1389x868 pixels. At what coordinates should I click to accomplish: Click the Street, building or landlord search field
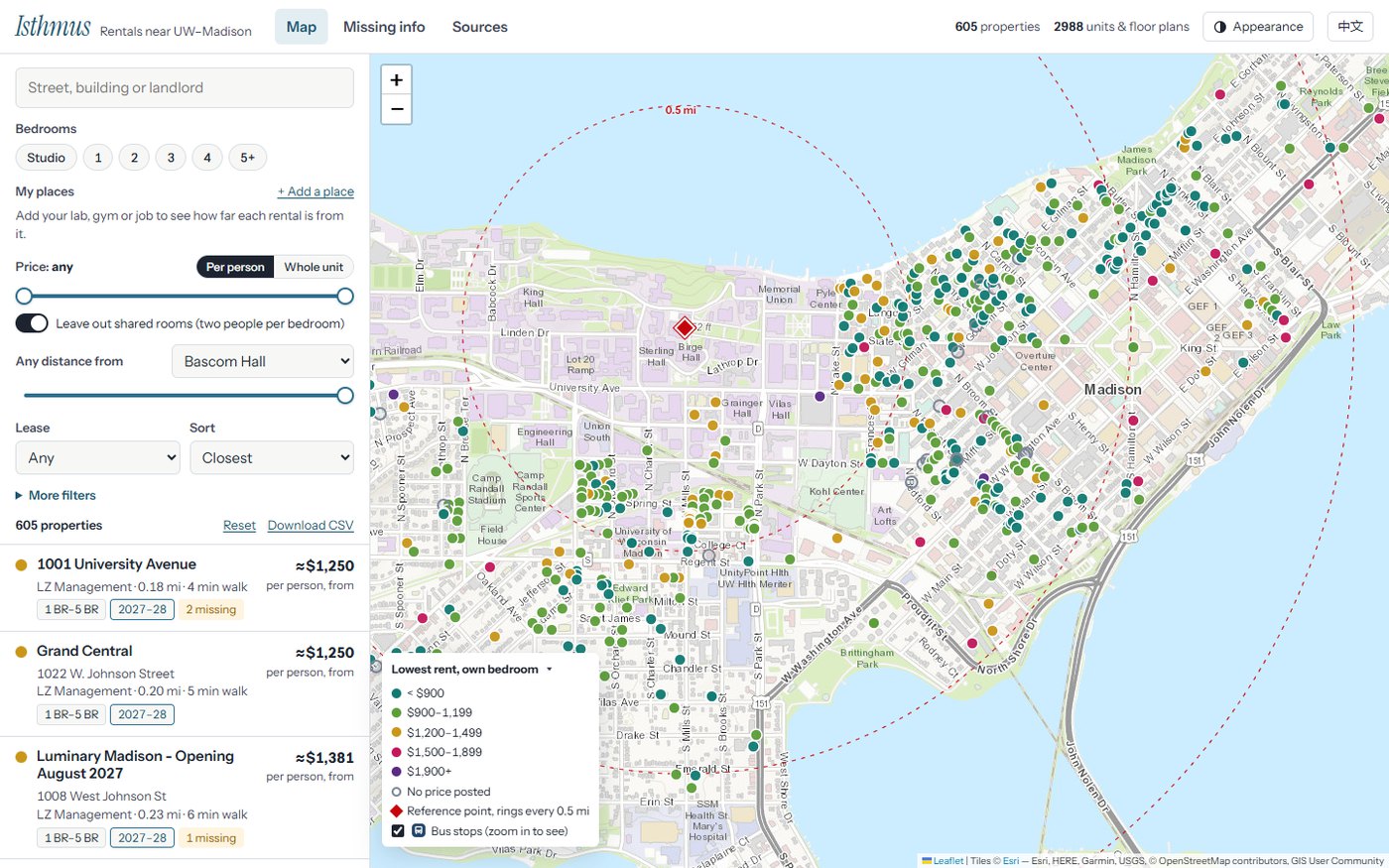click(x=185, y=87)
